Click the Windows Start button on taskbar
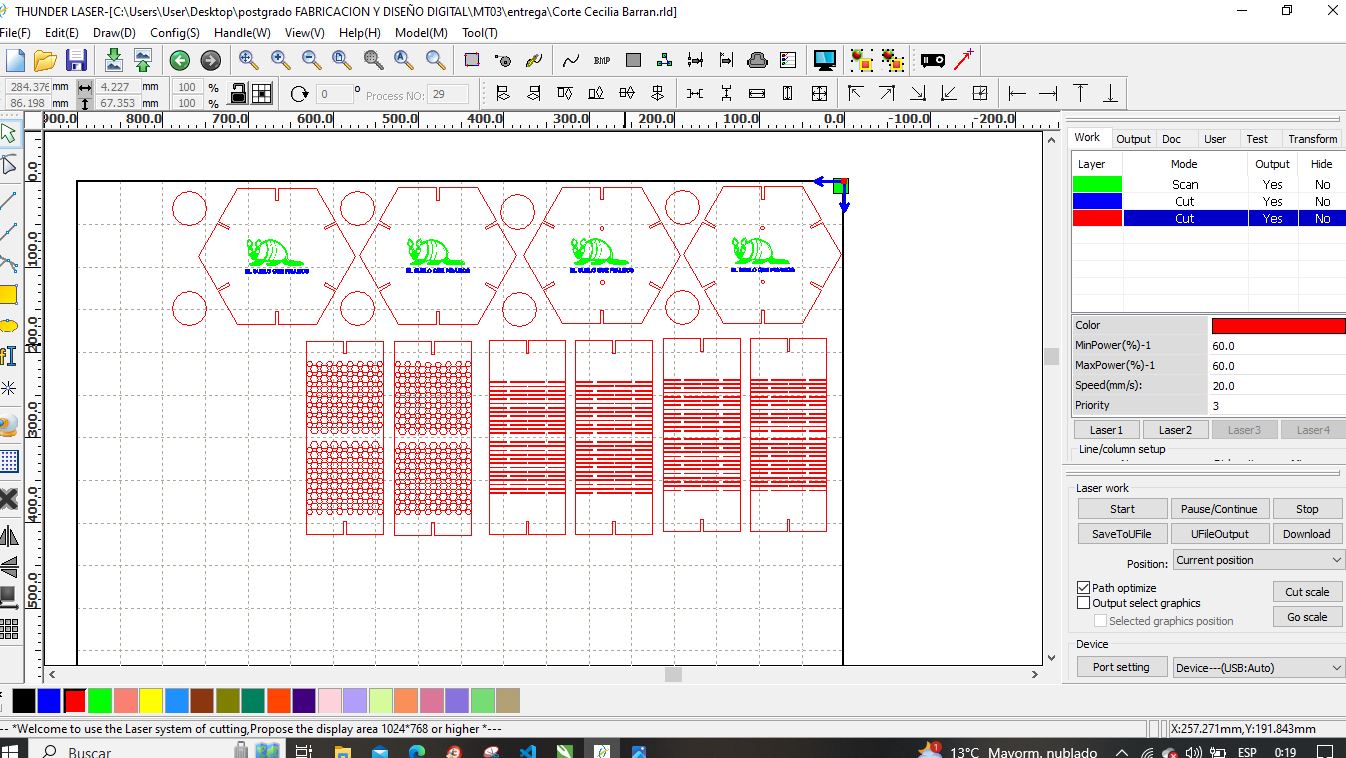 (11, 750)
